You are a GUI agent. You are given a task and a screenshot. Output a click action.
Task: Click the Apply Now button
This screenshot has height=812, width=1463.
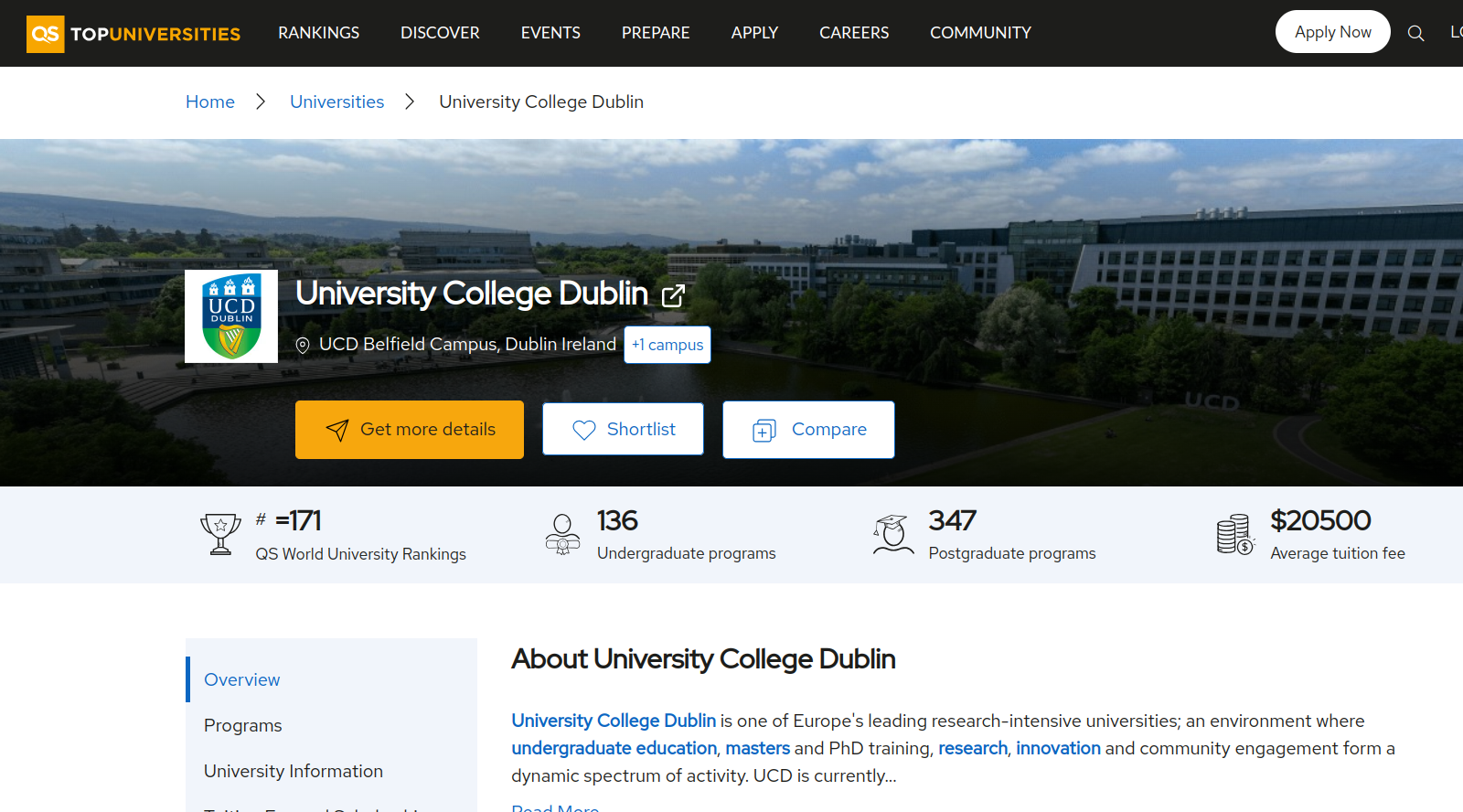(1332, 32)
